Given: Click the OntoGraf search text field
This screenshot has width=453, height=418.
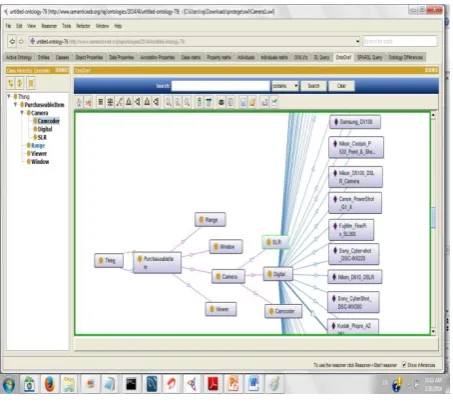Looking at the screenshot, I should pos(220,86).
